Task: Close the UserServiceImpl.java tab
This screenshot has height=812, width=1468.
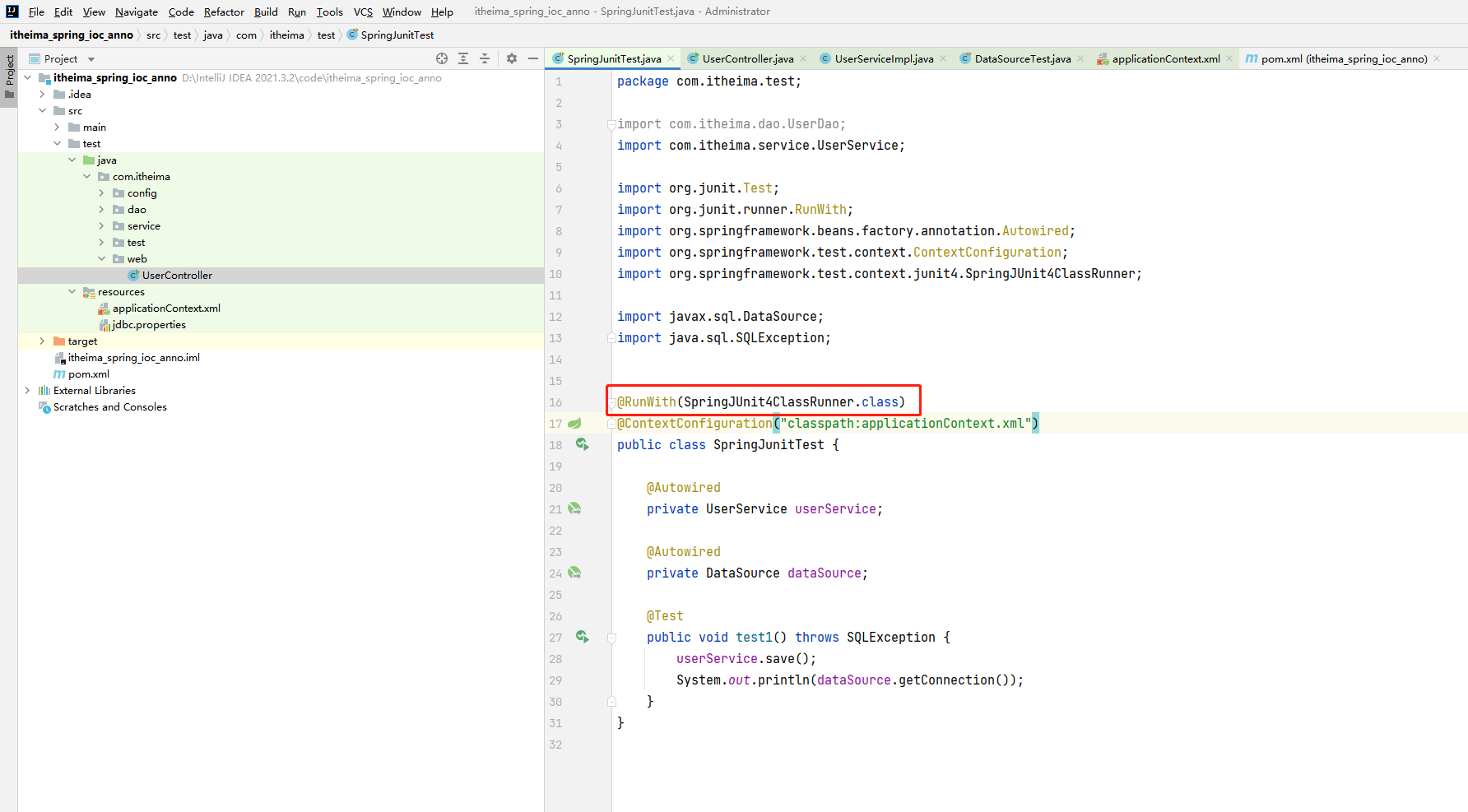Action: coord(943,58)
